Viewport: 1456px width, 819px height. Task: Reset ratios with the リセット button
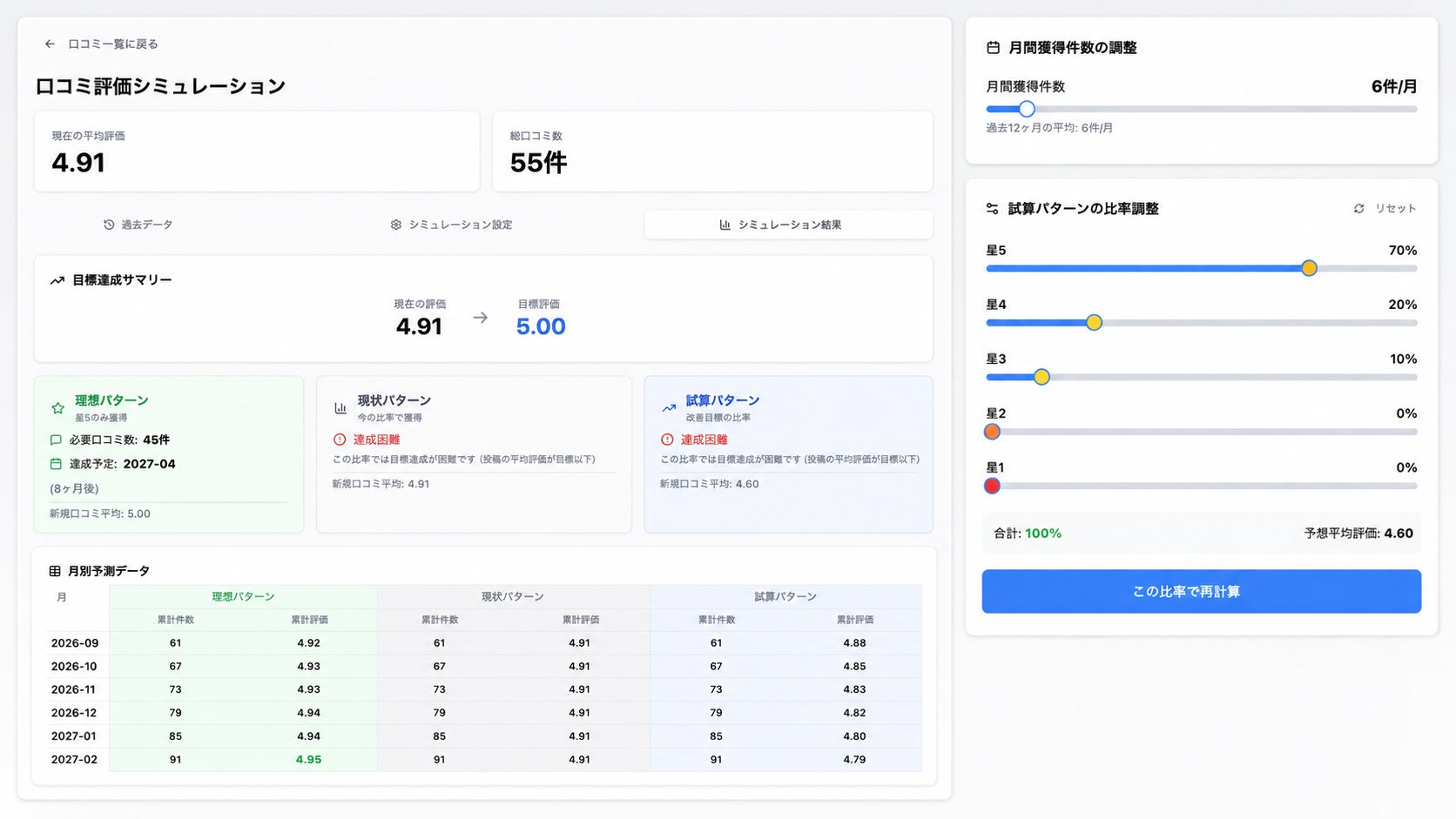tap(1385, 209)
